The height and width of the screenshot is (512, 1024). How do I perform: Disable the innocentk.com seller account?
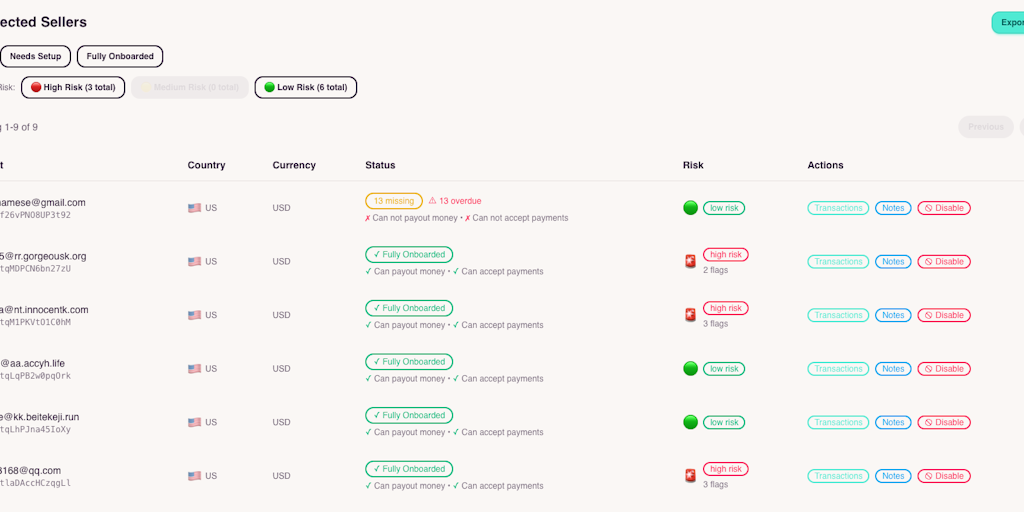click(x=944, y=315)
